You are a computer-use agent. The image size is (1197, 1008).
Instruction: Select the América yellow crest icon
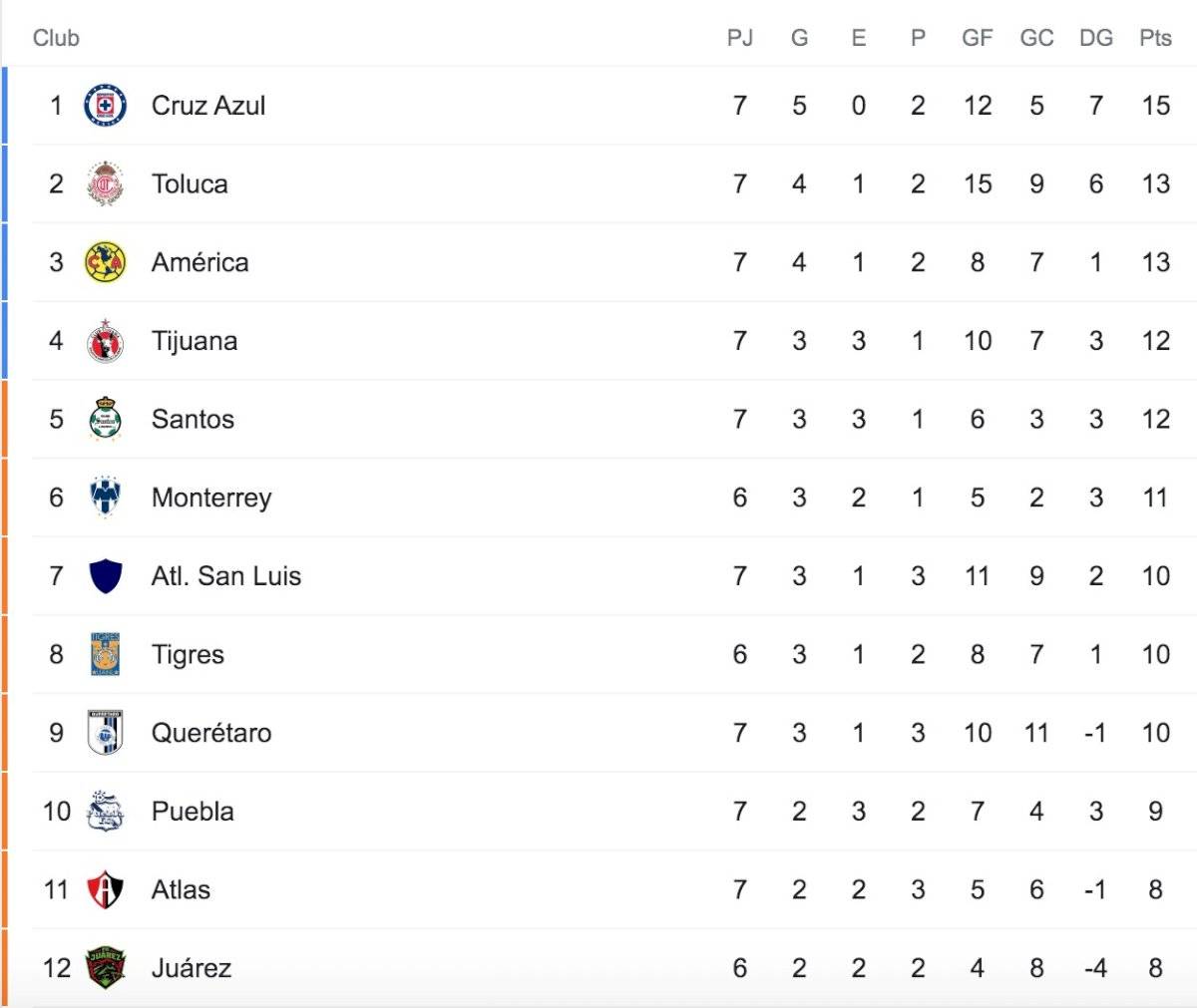click(x=106, y=262)
